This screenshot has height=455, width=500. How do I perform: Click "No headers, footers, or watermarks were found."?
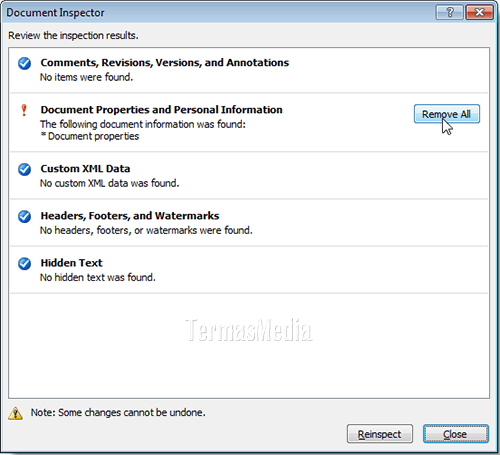146,230
